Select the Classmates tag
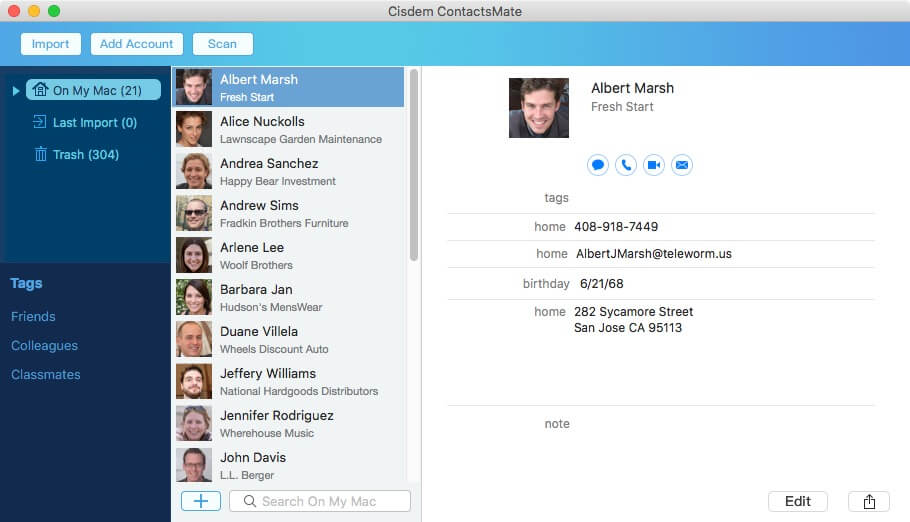910x522 pixels. (46, 375)
